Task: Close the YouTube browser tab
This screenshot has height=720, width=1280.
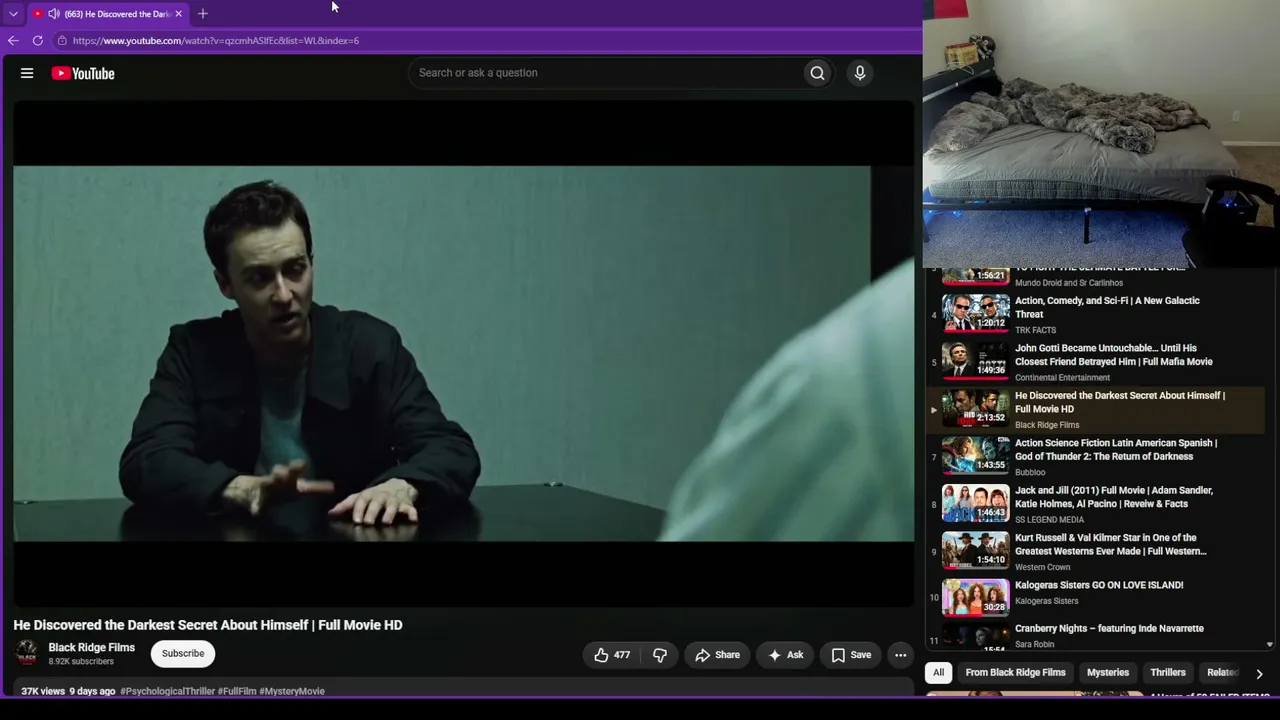Action: point(178,14)
